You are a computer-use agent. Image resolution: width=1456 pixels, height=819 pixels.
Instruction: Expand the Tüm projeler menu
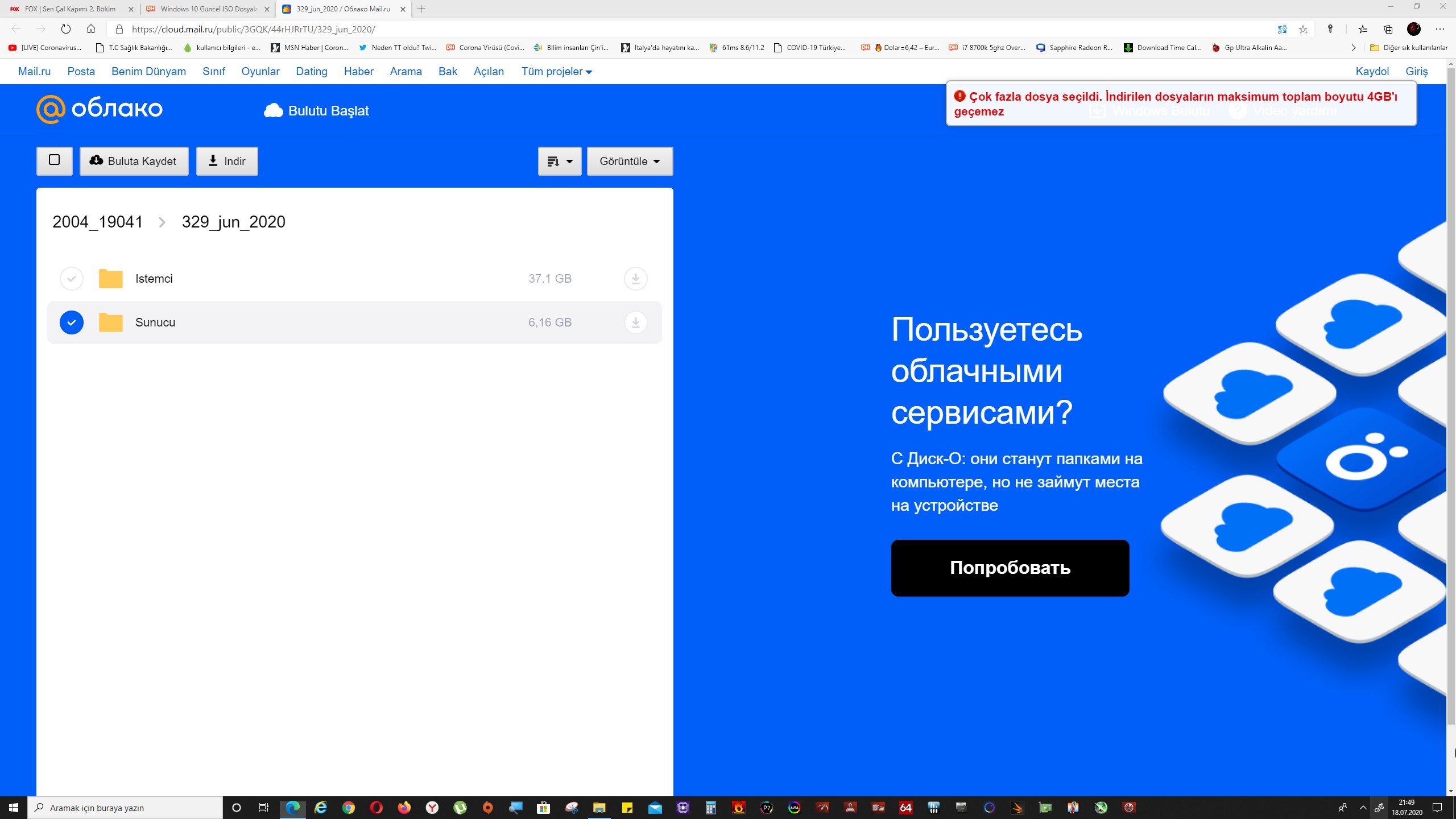pos(556,72)
